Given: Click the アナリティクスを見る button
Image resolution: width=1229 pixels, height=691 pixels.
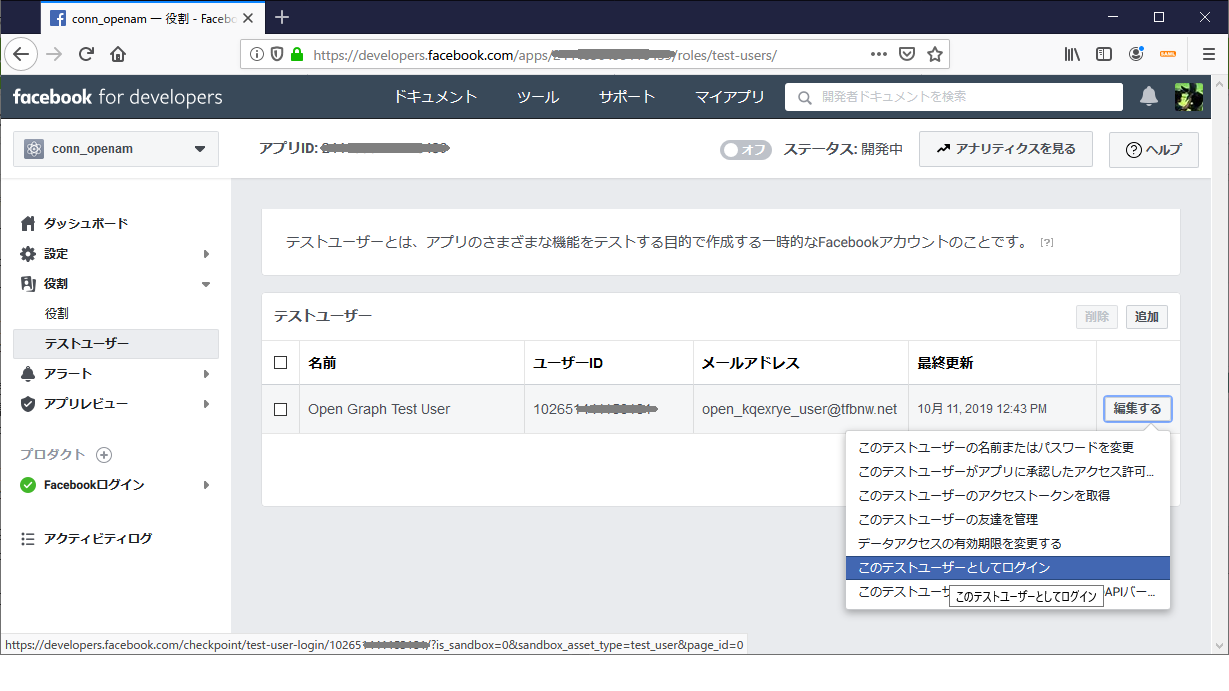Looking at the screenshot, I should [x=1005, y=149].
